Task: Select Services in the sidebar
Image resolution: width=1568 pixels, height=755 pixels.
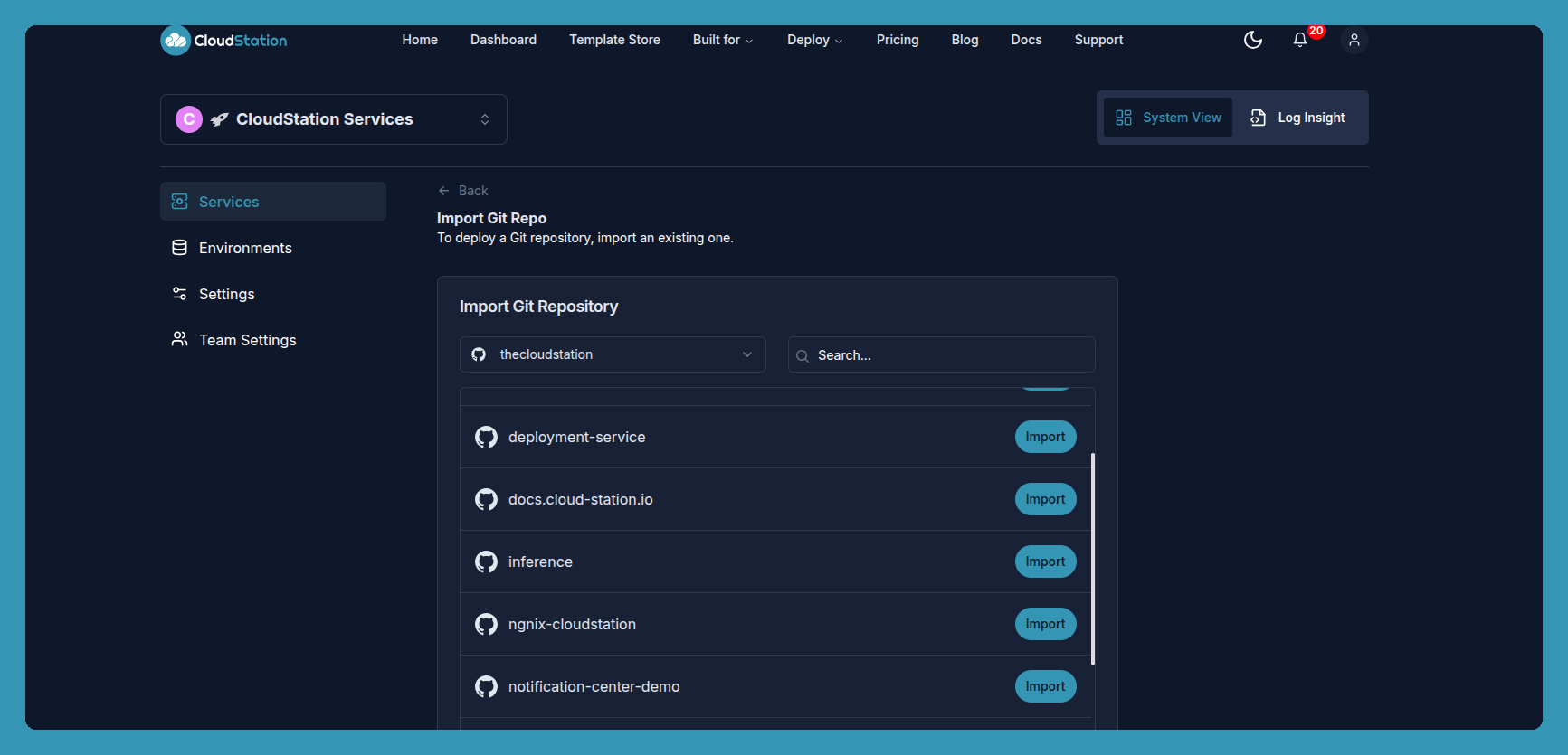Action: (273, 202)
